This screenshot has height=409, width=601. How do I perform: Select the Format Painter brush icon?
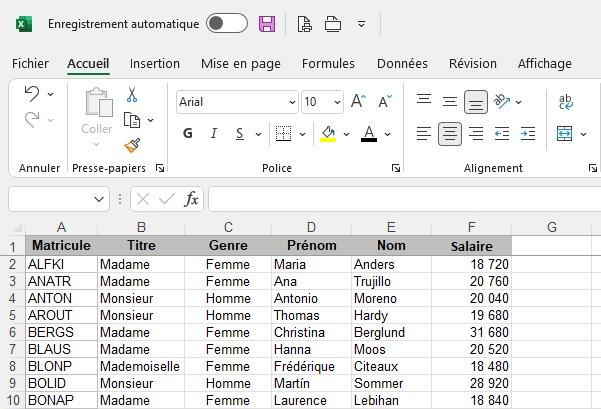pos(132,145)
